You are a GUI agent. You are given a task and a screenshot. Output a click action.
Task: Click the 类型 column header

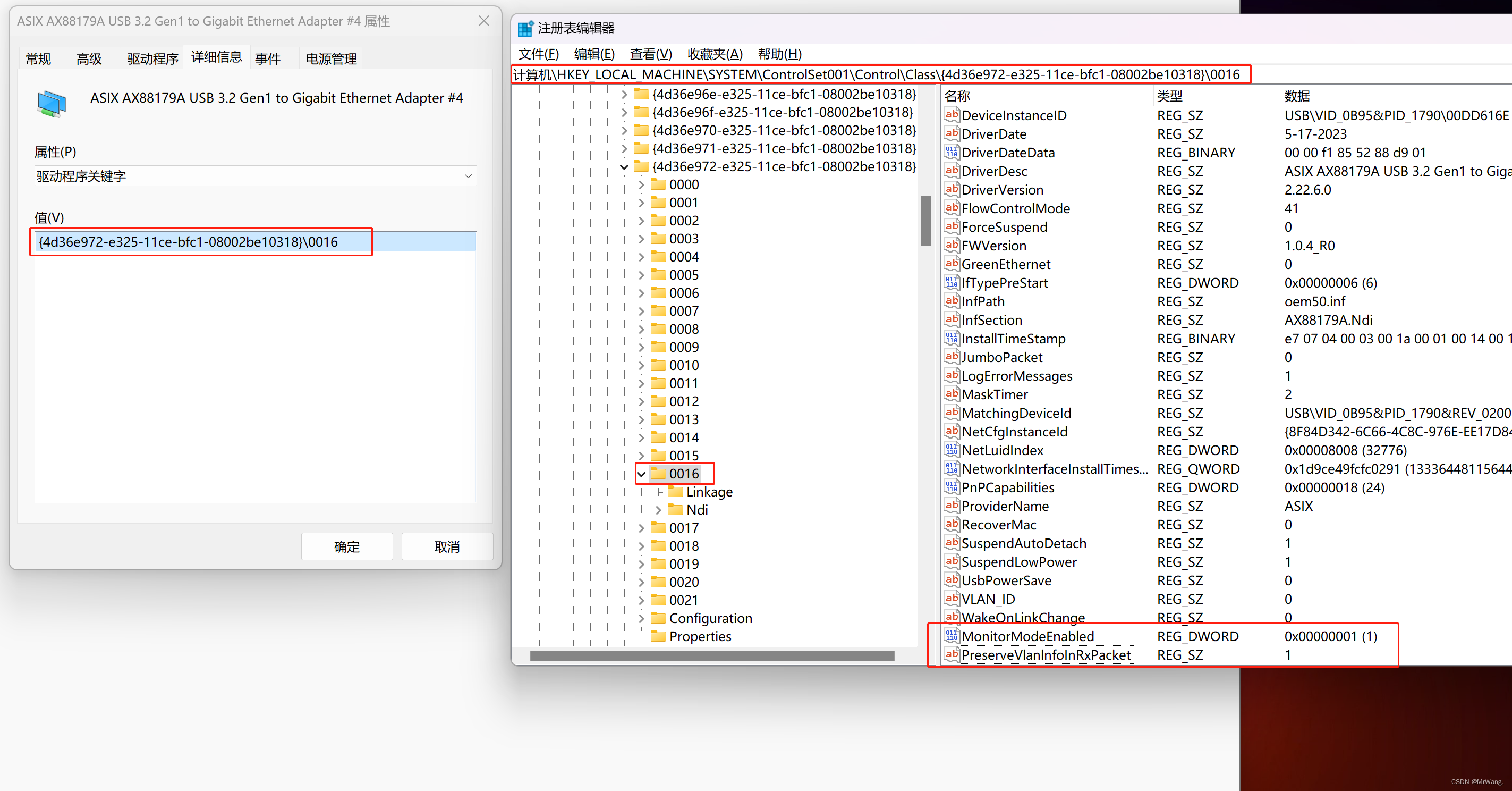[1217, 96]
